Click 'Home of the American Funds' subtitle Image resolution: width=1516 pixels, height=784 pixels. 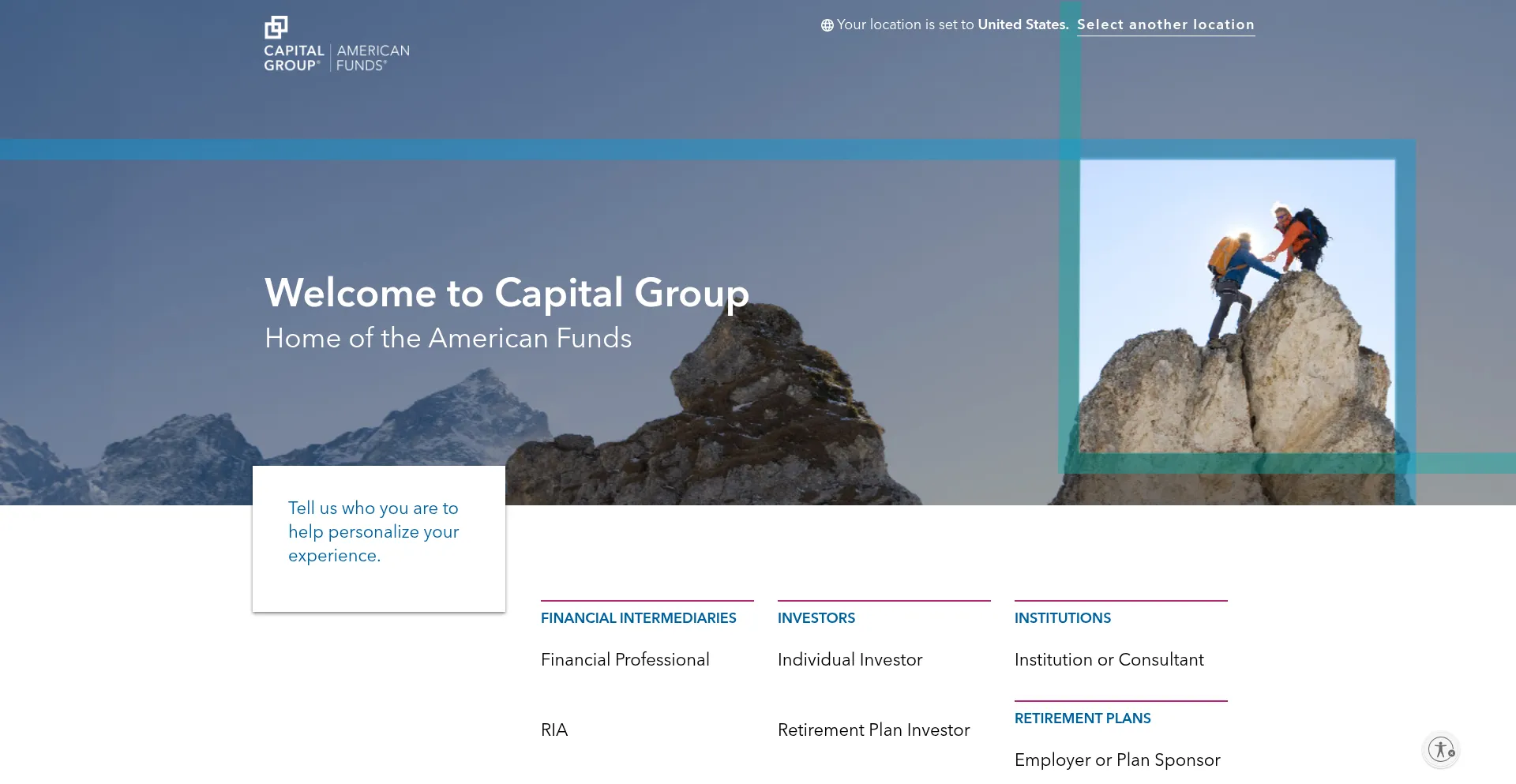(x=448, y=338)
